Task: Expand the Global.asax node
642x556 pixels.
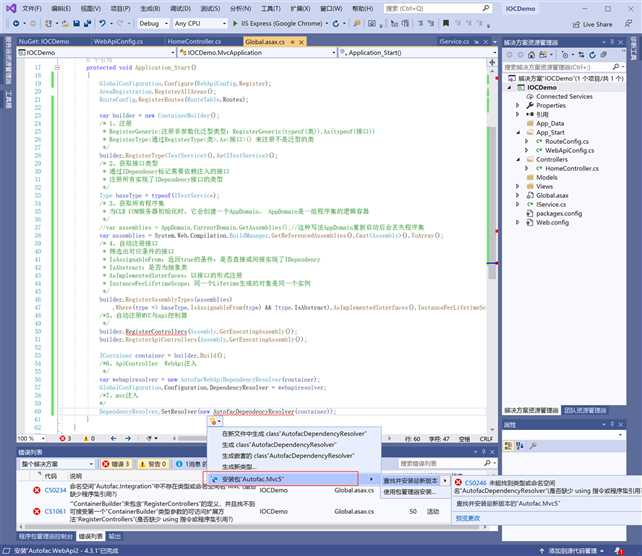Action: pyautogui.click(x=518, y=196)
